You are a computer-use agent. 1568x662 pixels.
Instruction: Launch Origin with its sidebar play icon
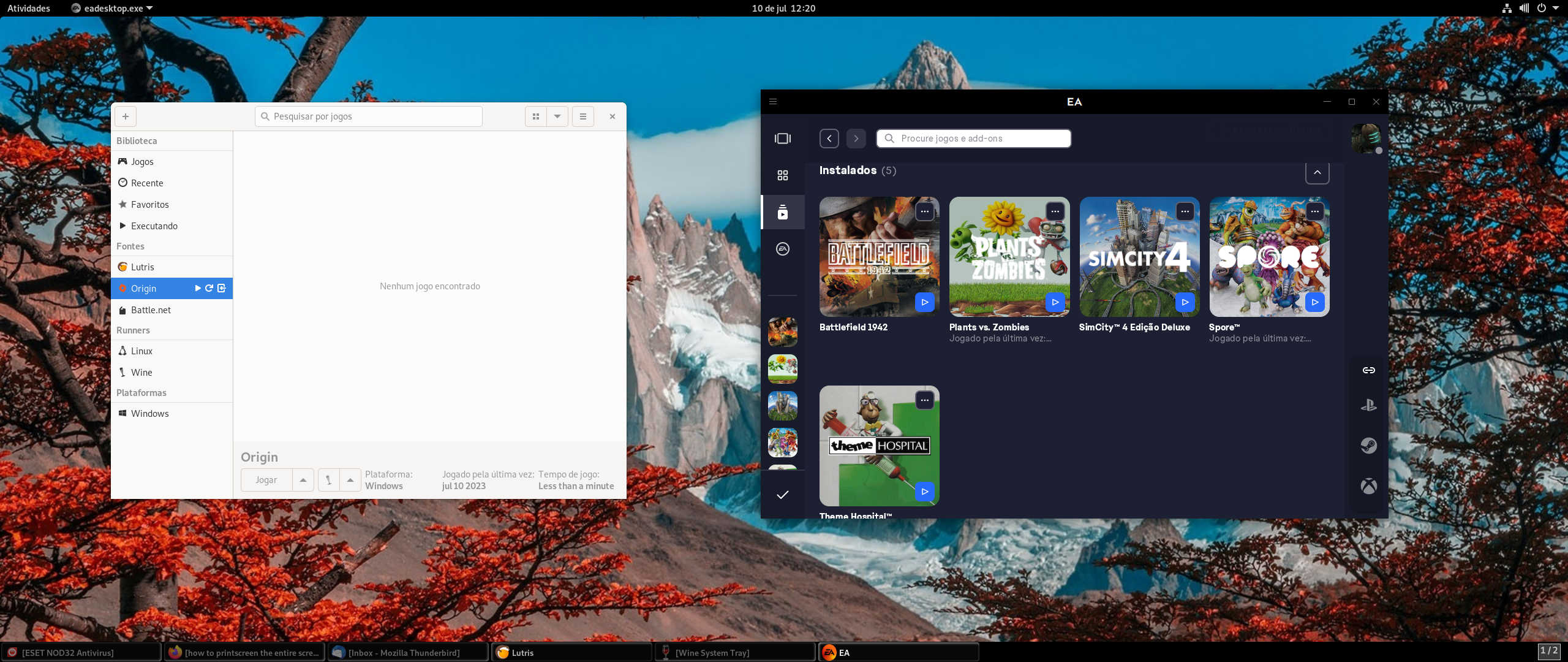point(197,288)
